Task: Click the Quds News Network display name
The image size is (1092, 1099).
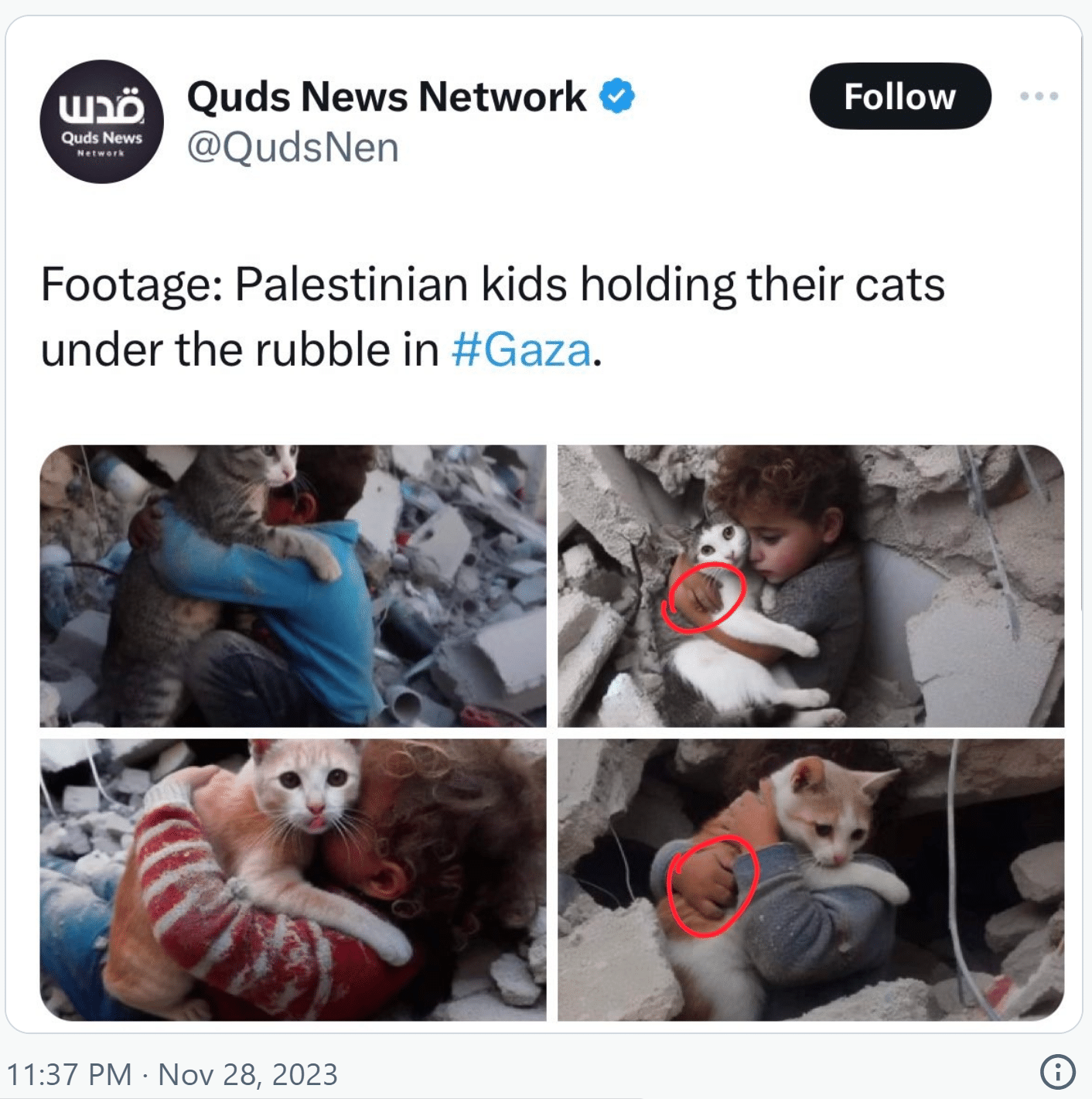Action: click(387, 97)
